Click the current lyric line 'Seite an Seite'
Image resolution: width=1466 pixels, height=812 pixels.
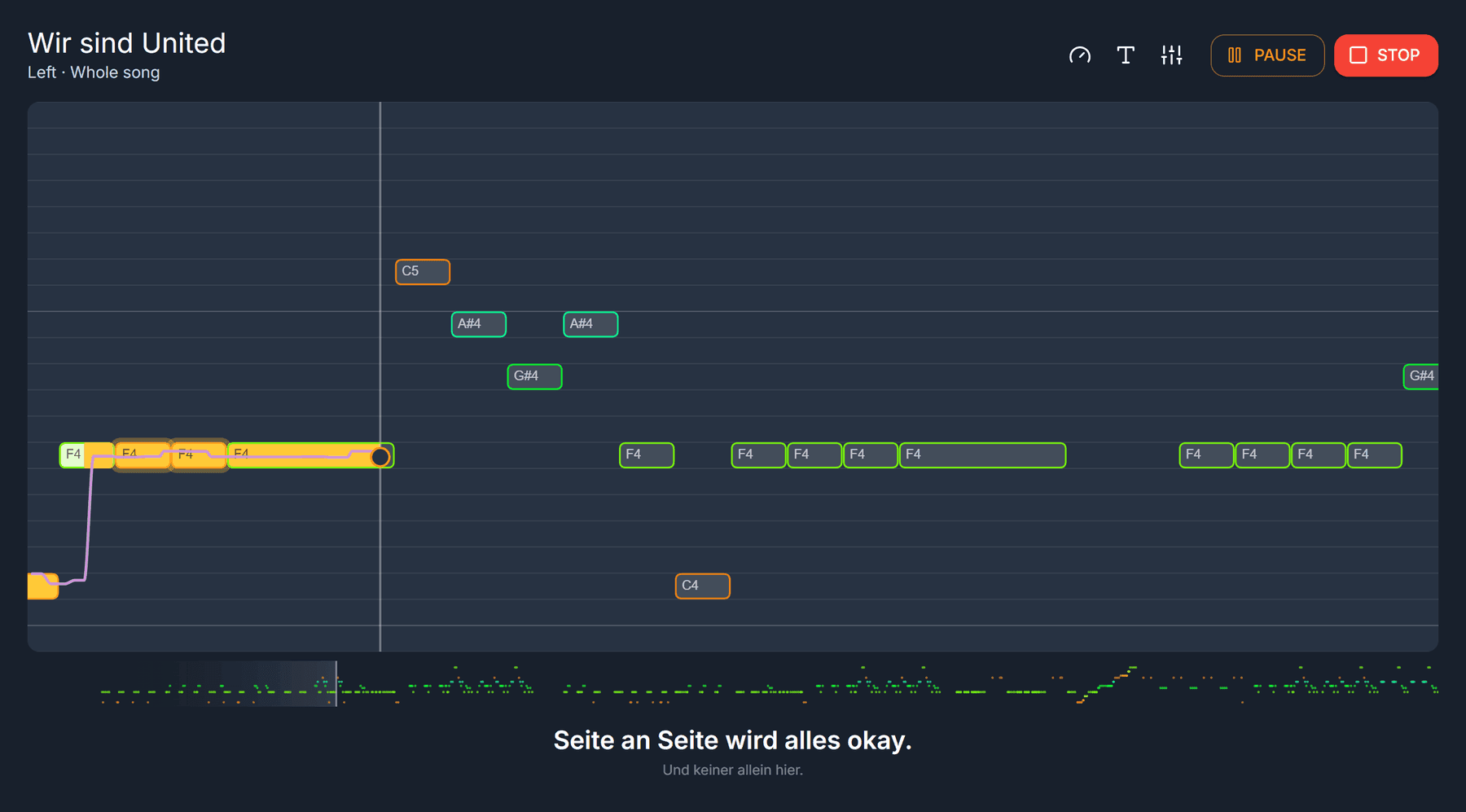733,740
